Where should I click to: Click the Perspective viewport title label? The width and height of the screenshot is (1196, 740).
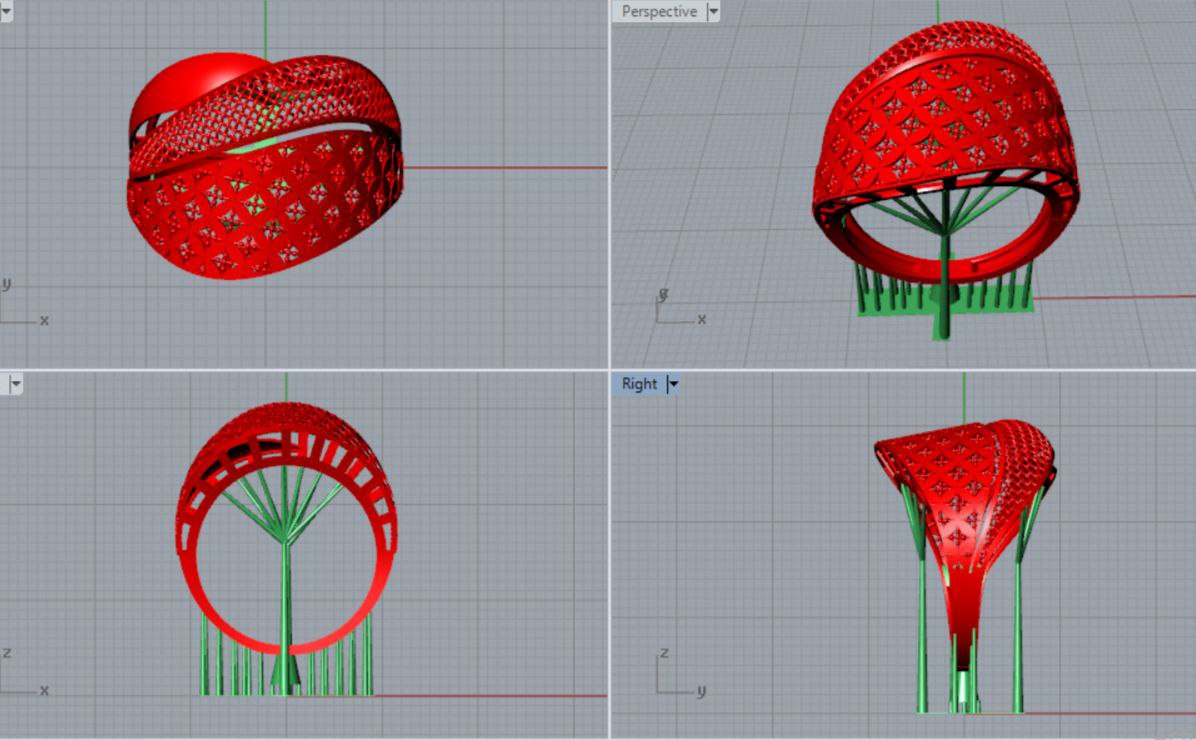pyautogui.click(x=659, y=12)
